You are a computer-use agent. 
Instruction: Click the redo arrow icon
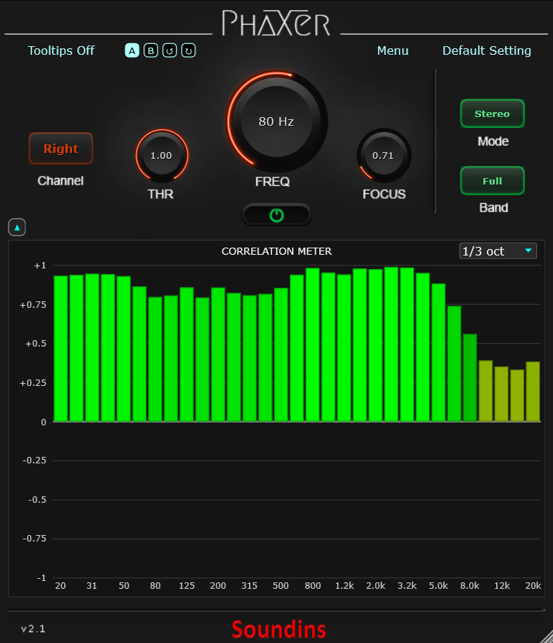coord(188,51)
